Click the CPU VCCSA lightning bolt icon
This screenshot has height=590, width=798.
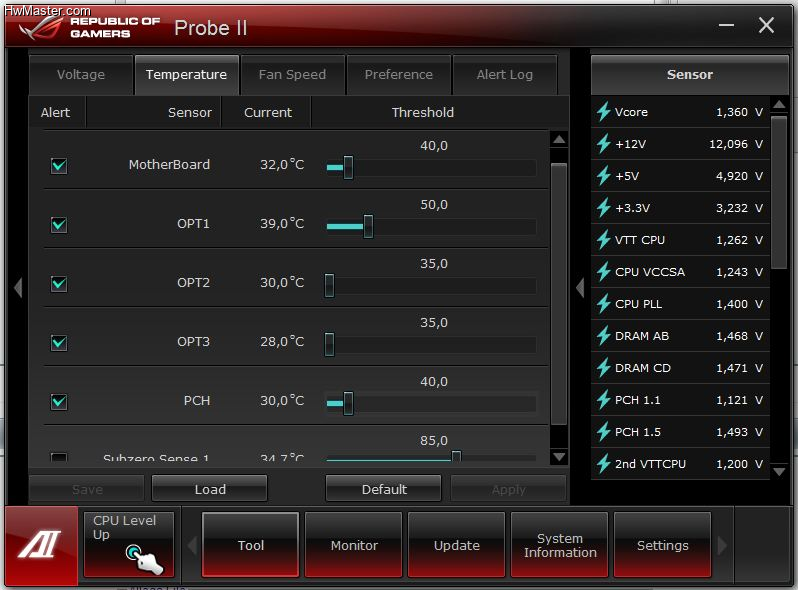(x=604, y=272)
